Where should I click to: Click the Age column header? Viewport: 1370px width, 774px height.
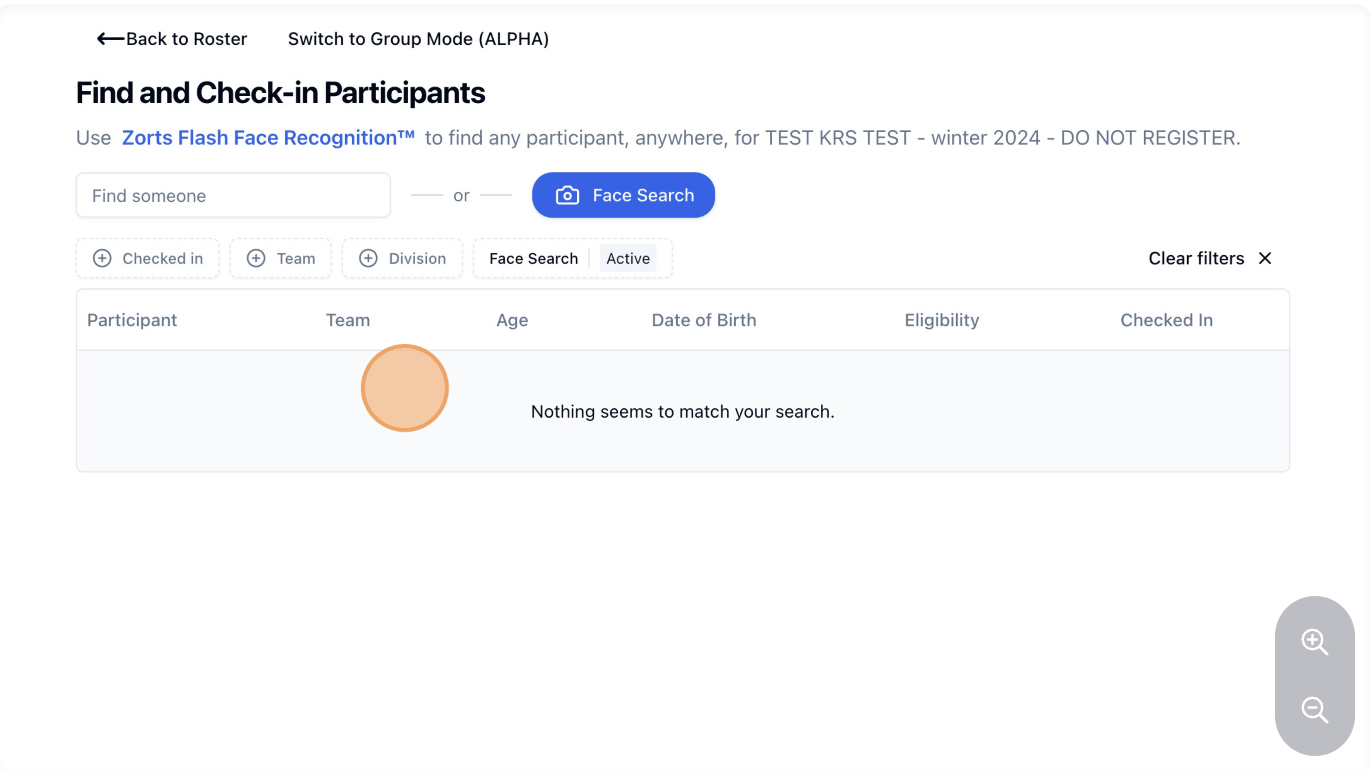[x=512, y=320]
